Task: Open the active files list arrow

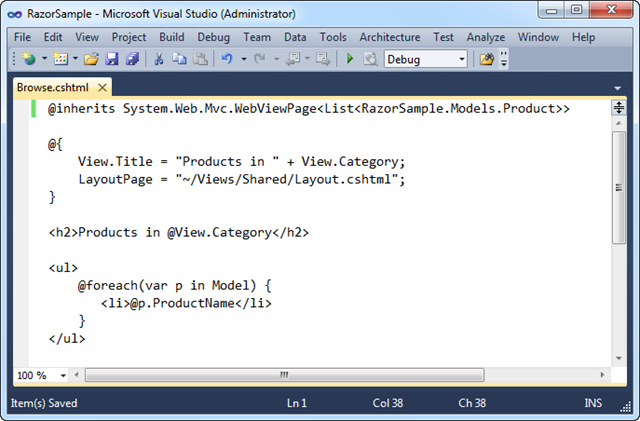Action: pyautogui.click(x=618, y=88)
